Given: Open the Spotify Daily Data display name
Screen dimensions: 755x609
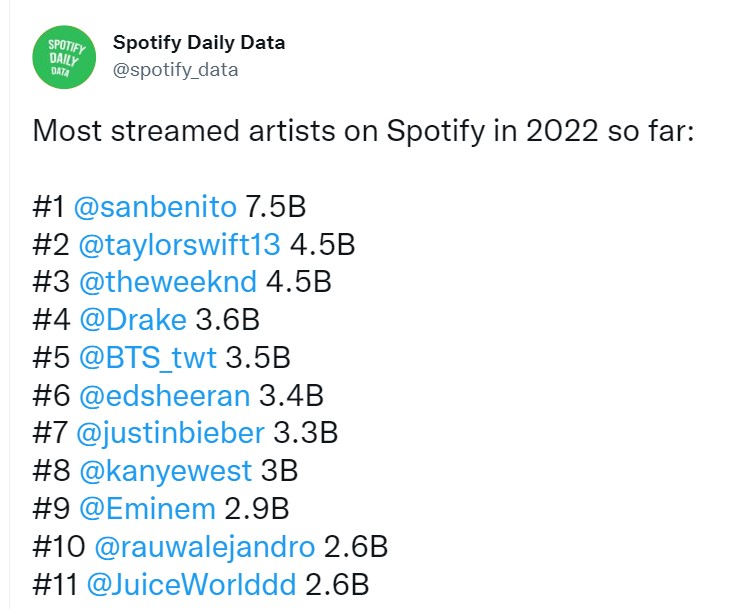Looking at the screenshot, I should 199,43.
